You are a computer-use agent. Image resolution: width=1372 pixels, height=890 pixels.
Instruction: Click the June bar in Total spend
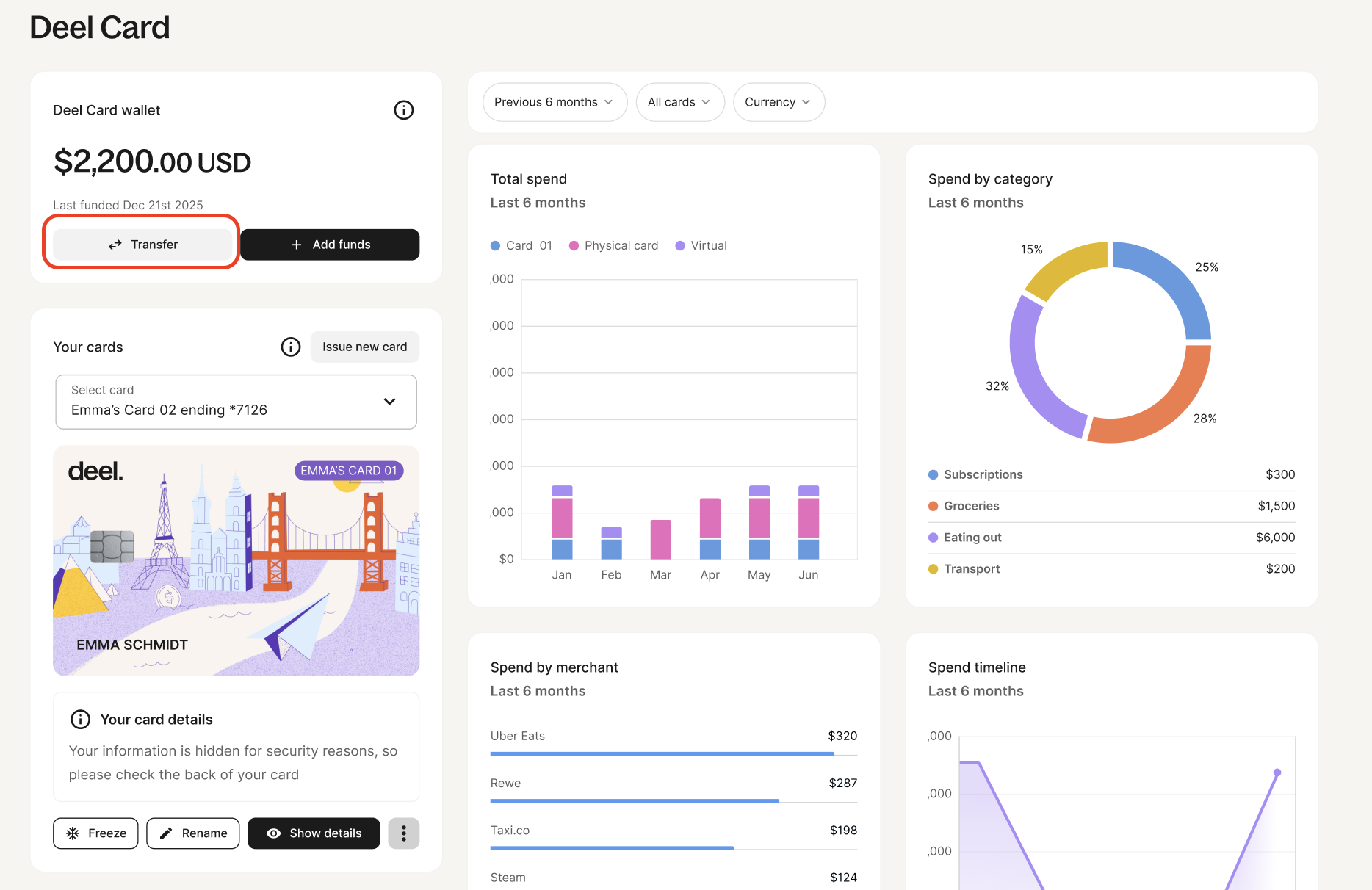coord(808,522)
